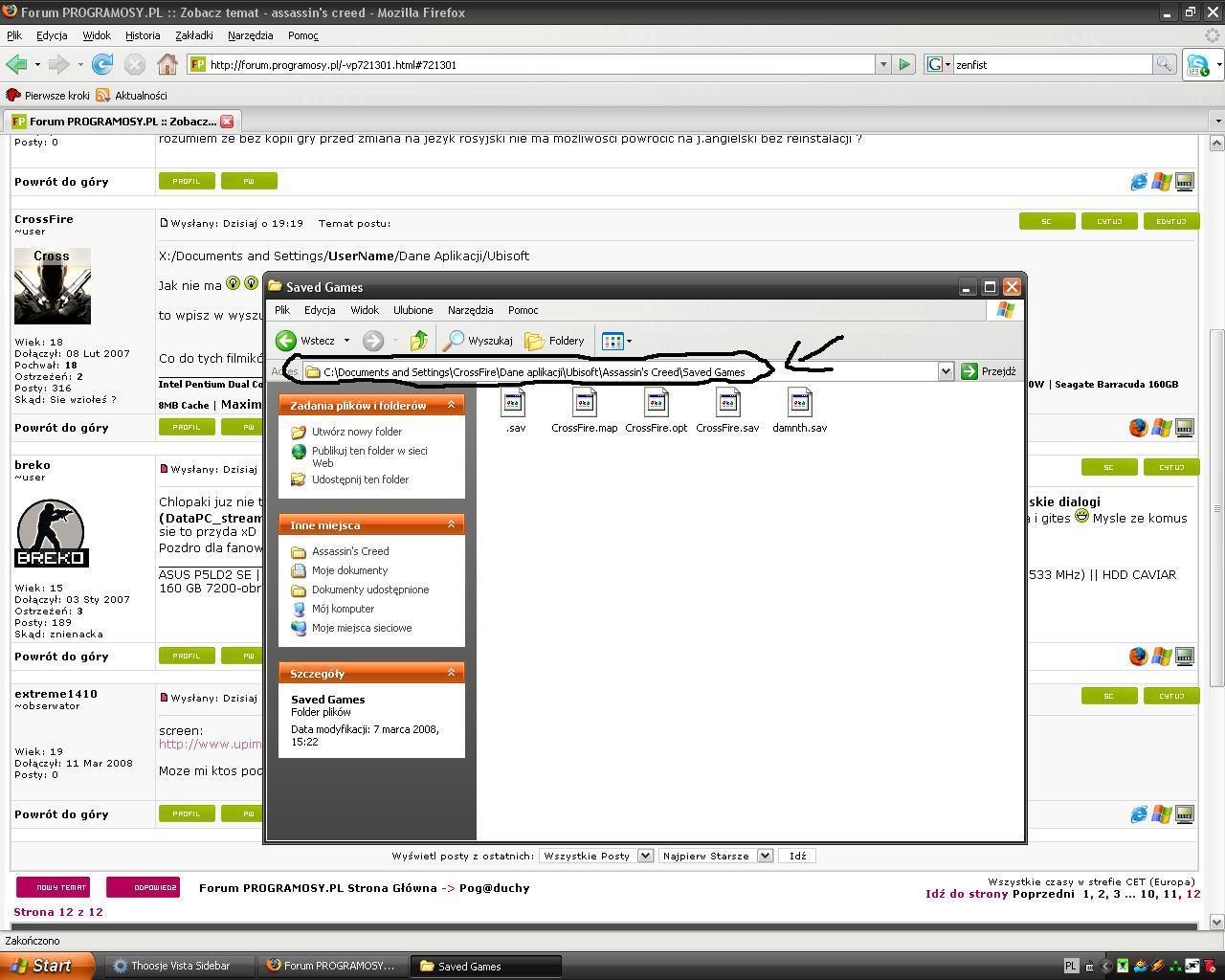Collapse Zadania plików i folderów panel
Screen dimensions: 1225x980
[451, 405]
